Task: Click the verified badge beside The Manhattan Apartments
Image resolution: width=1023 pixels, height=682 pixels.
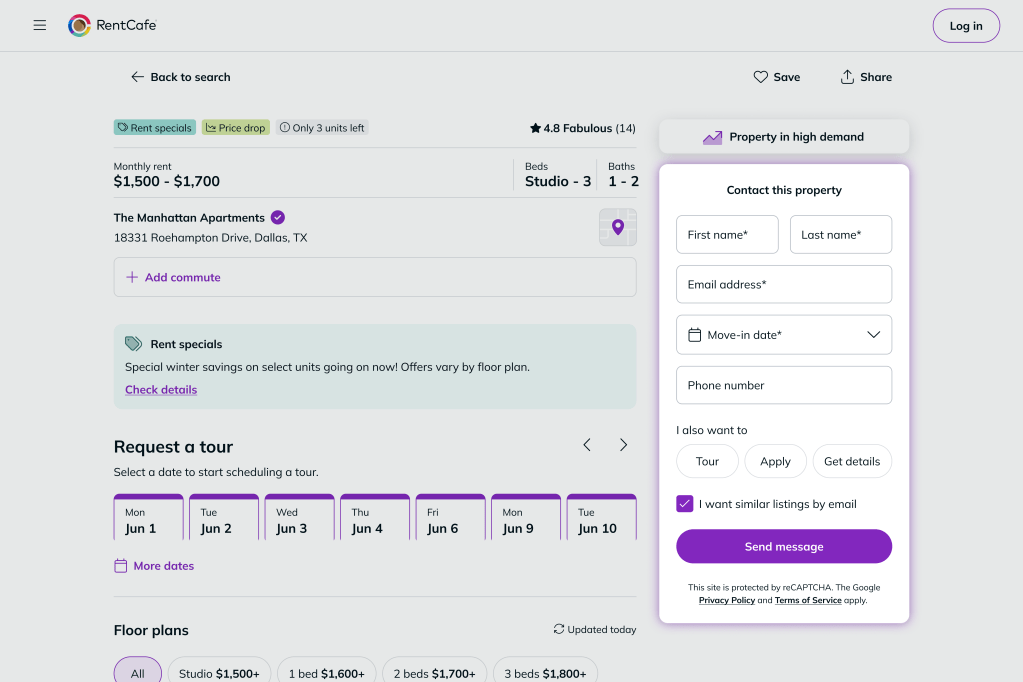Action: click(x=278, y=217)
